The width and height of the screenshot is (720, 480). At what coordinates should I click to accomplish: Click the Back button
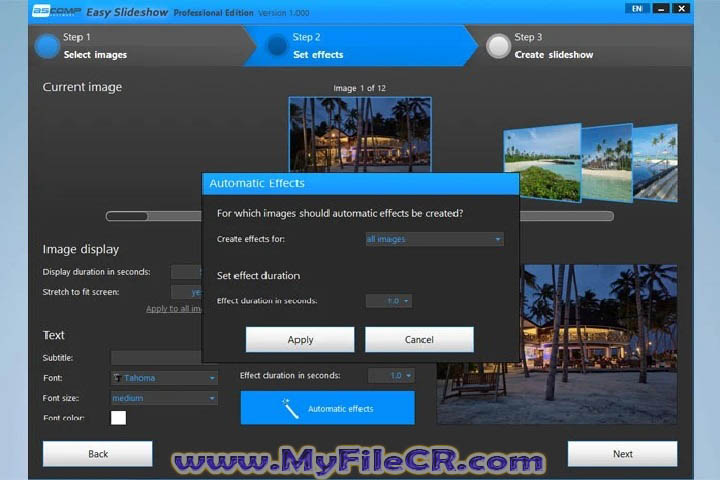pyautogui.click(x=98, y=454)
